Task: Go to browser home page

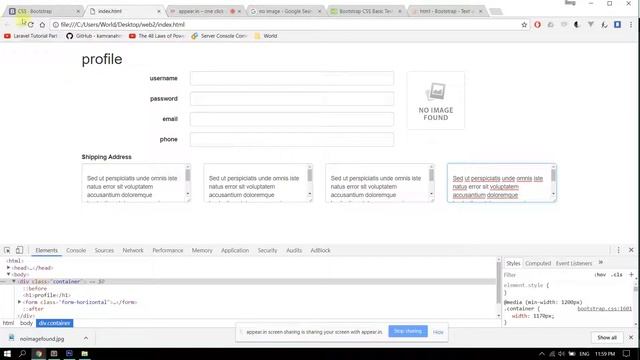Action: (x=42, y=24)
